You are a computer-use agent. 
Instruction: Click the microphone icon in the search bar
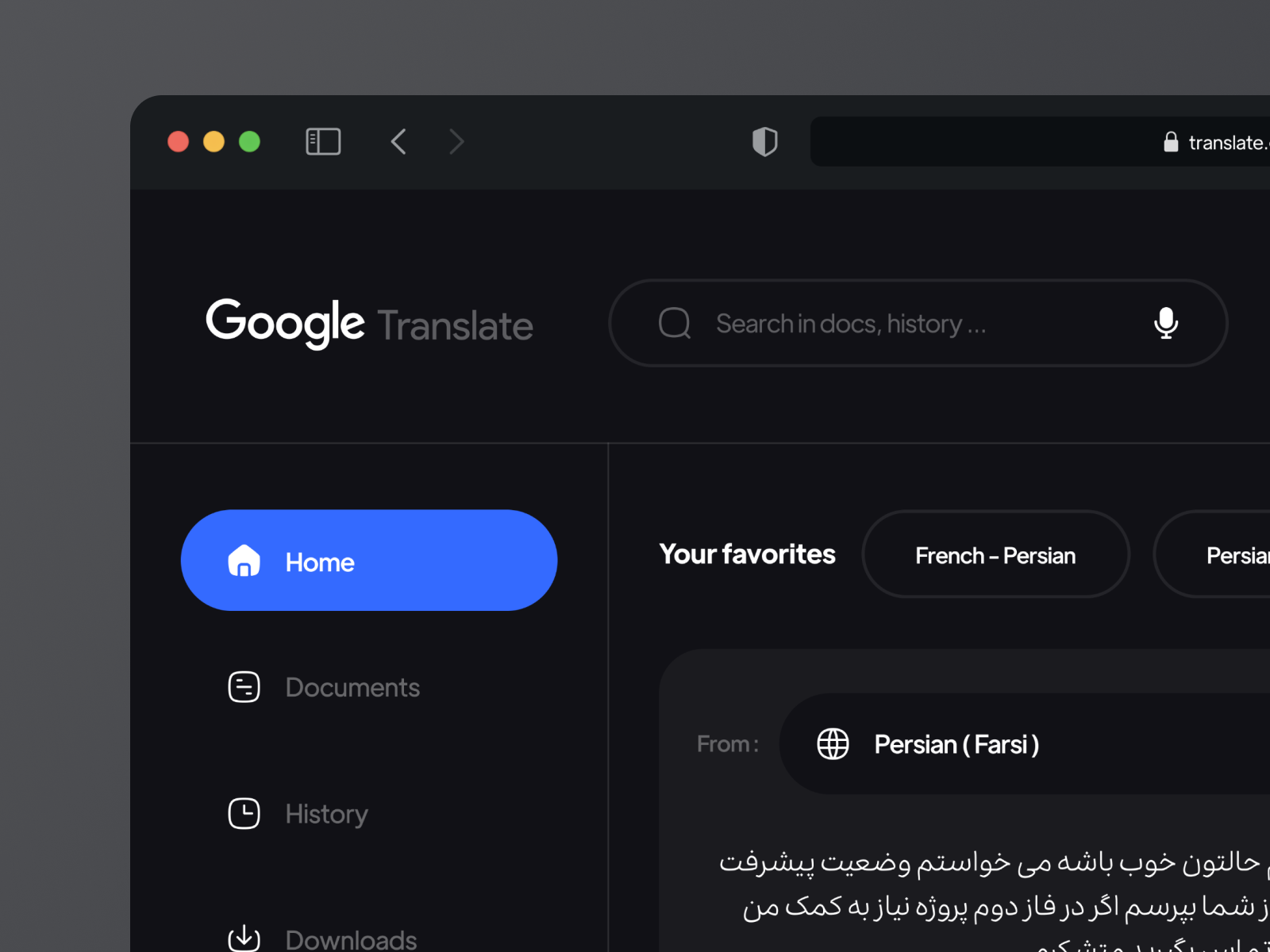coord(1166,323)
